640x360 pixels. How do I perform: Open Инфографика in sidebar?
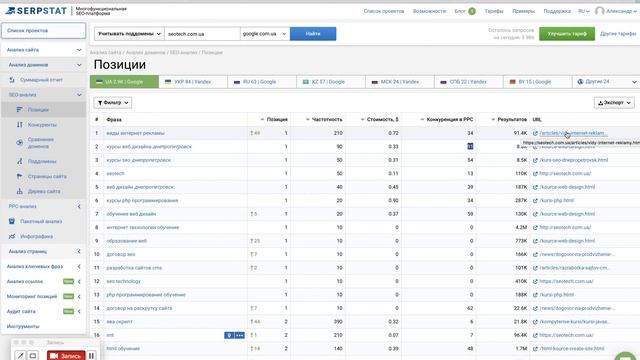(x=36, y=236)
